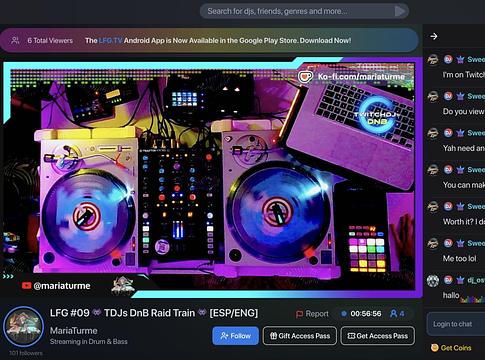485x360 pixels.
Task: Collapse chat panel with right arrow
Action: [434, 36]
